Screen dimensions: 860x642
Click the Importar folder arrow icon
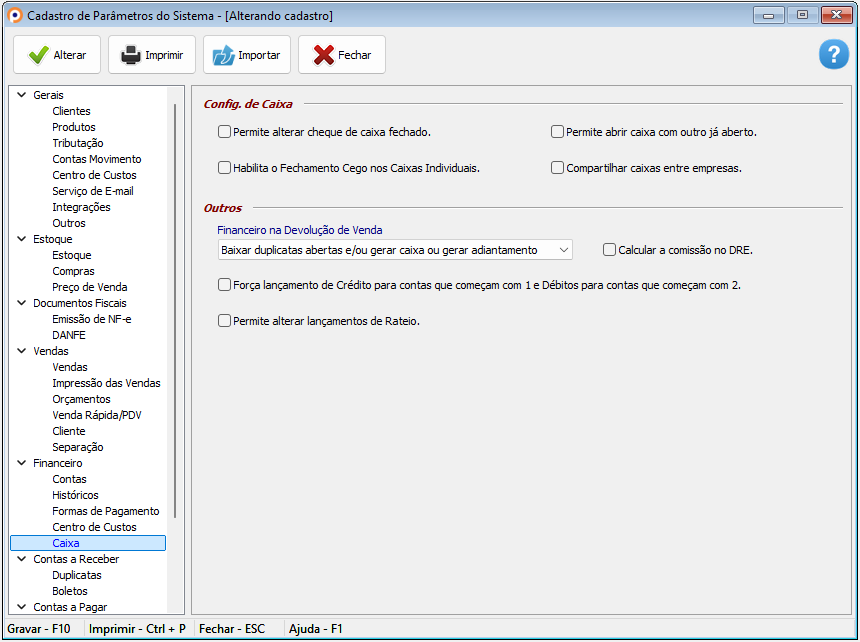pyautogui.click(x=222, y=55)
